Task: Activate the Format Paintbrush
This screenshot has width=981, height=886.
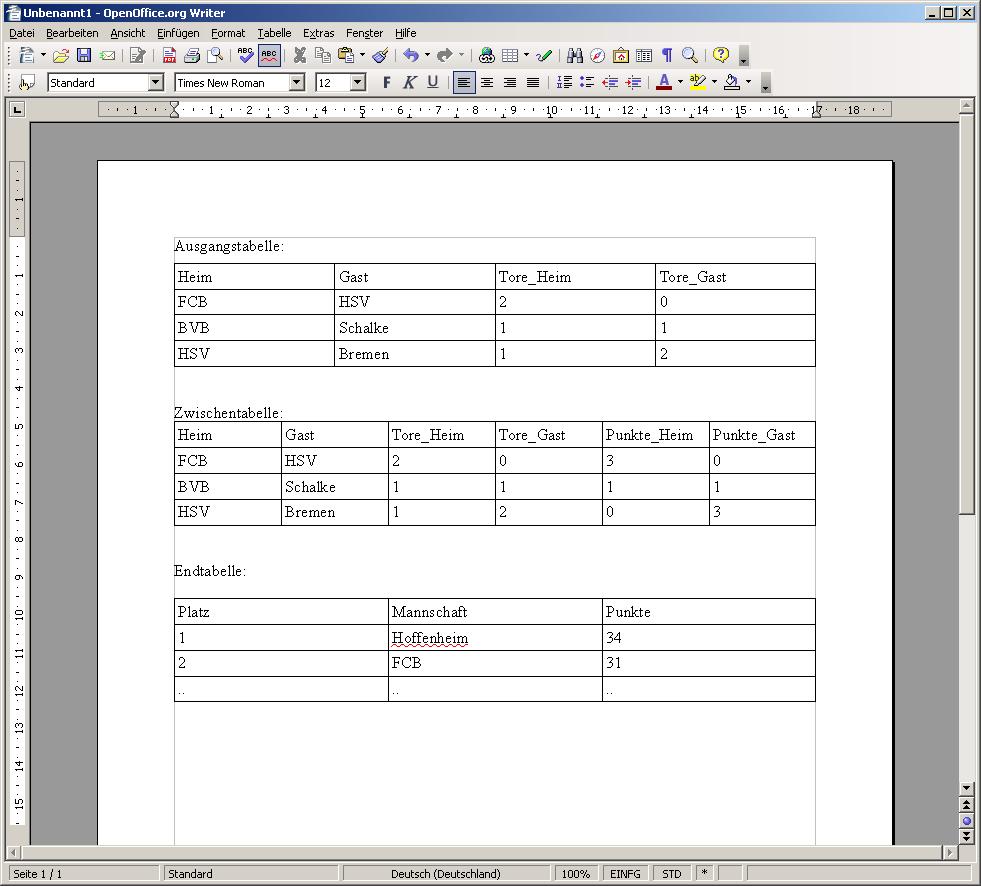Action: [x=380, y=56]
